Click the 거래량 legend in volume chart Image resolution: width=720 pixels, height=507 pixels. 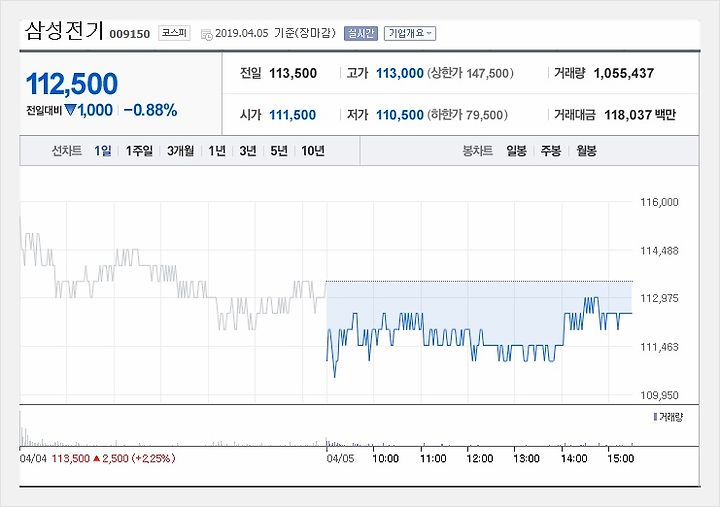668,417
